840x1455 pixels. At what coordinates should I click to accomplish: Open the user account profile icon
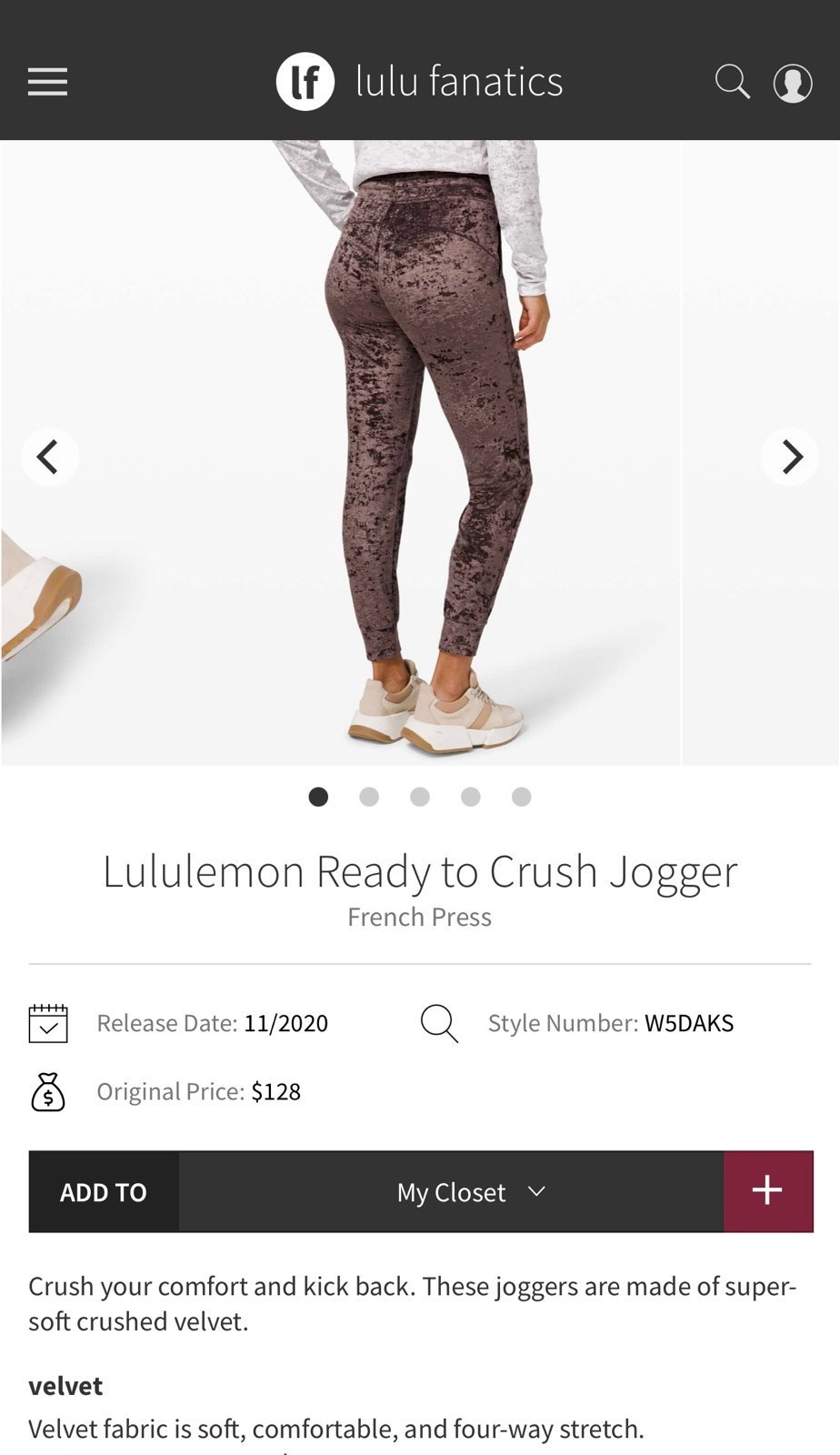pos(793,83)
